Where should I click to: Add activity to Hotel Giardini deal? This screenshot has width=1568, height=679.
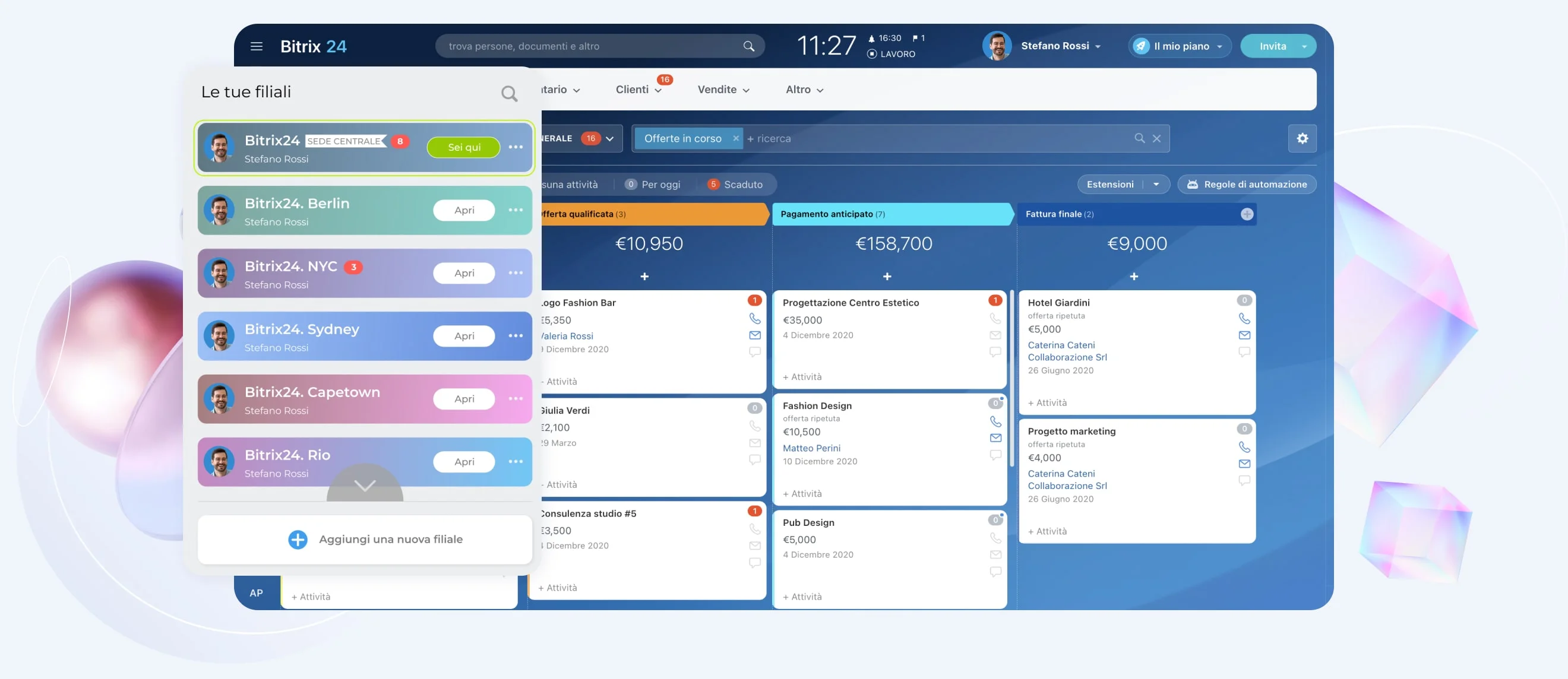click(1047, 403)
